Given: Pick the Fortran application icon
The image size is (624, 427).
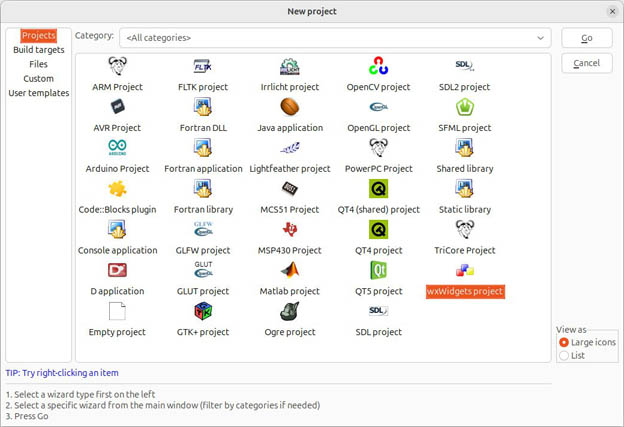Looking at the screenshot, I should click(x=203, y=148).
